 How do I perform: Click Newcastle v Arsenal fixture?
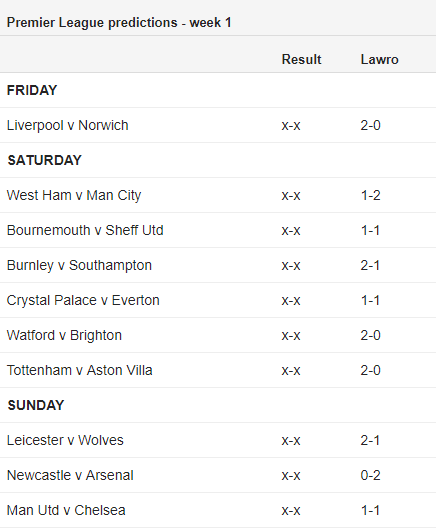pos(70,475)
